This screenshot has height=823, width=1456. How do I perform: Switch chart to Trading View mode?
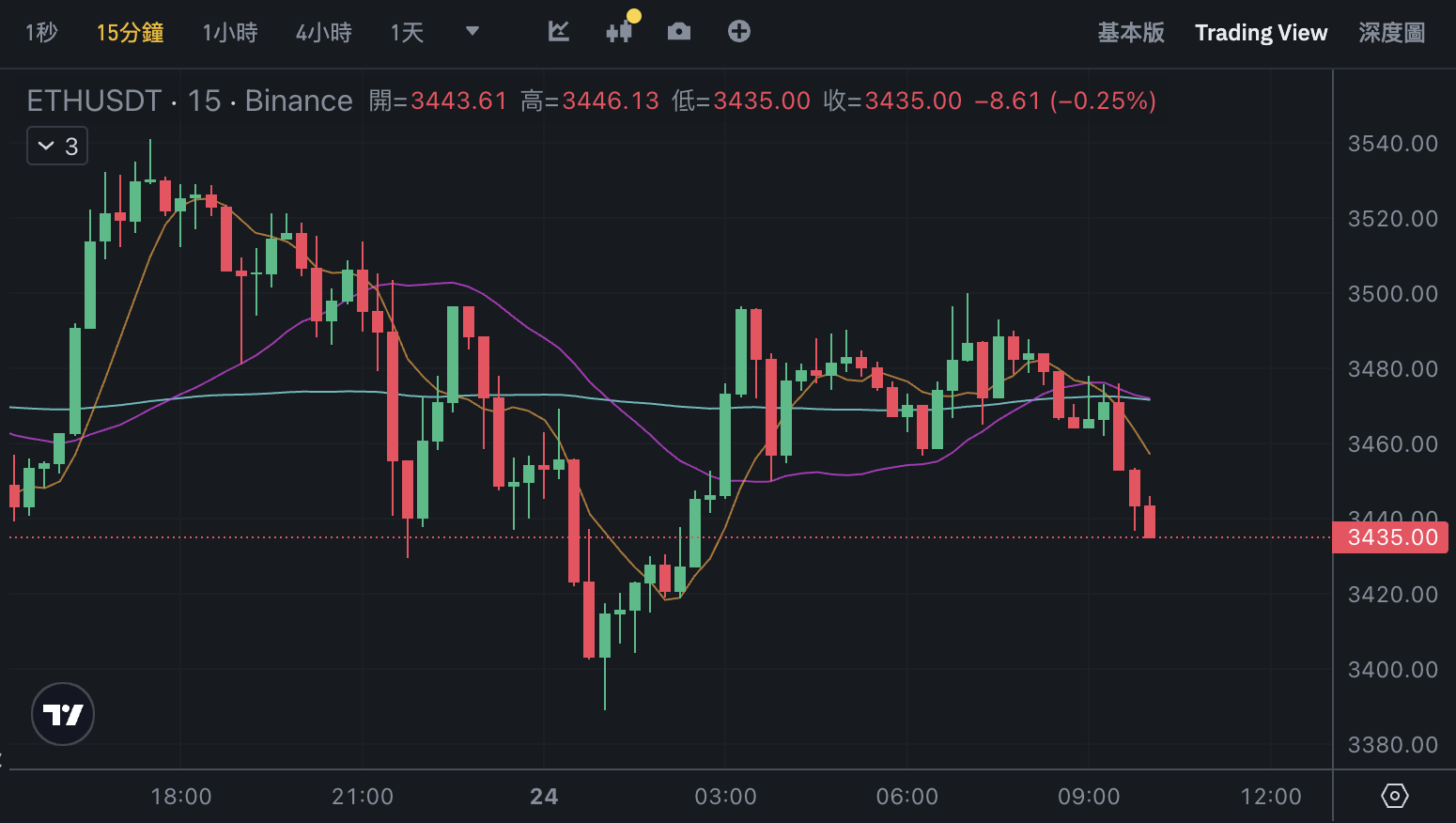[1261, 33]
